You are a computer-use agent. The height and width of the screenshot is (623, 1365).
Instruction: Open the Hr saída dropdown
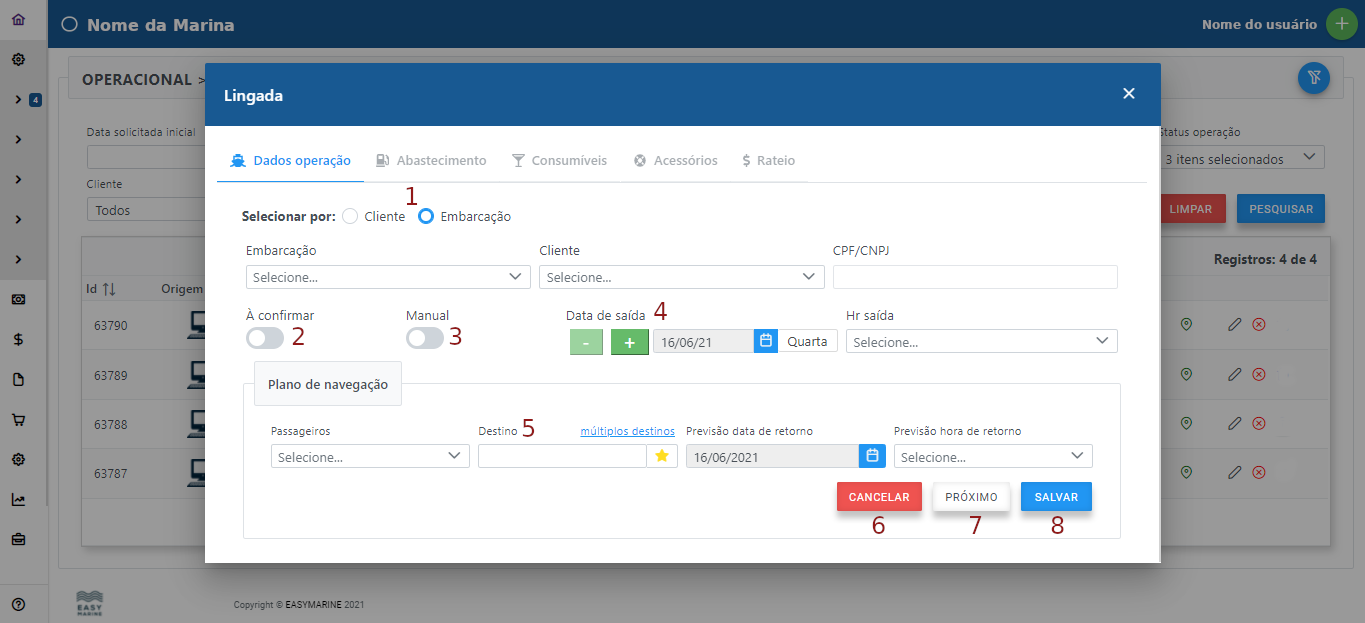point(981,342)
